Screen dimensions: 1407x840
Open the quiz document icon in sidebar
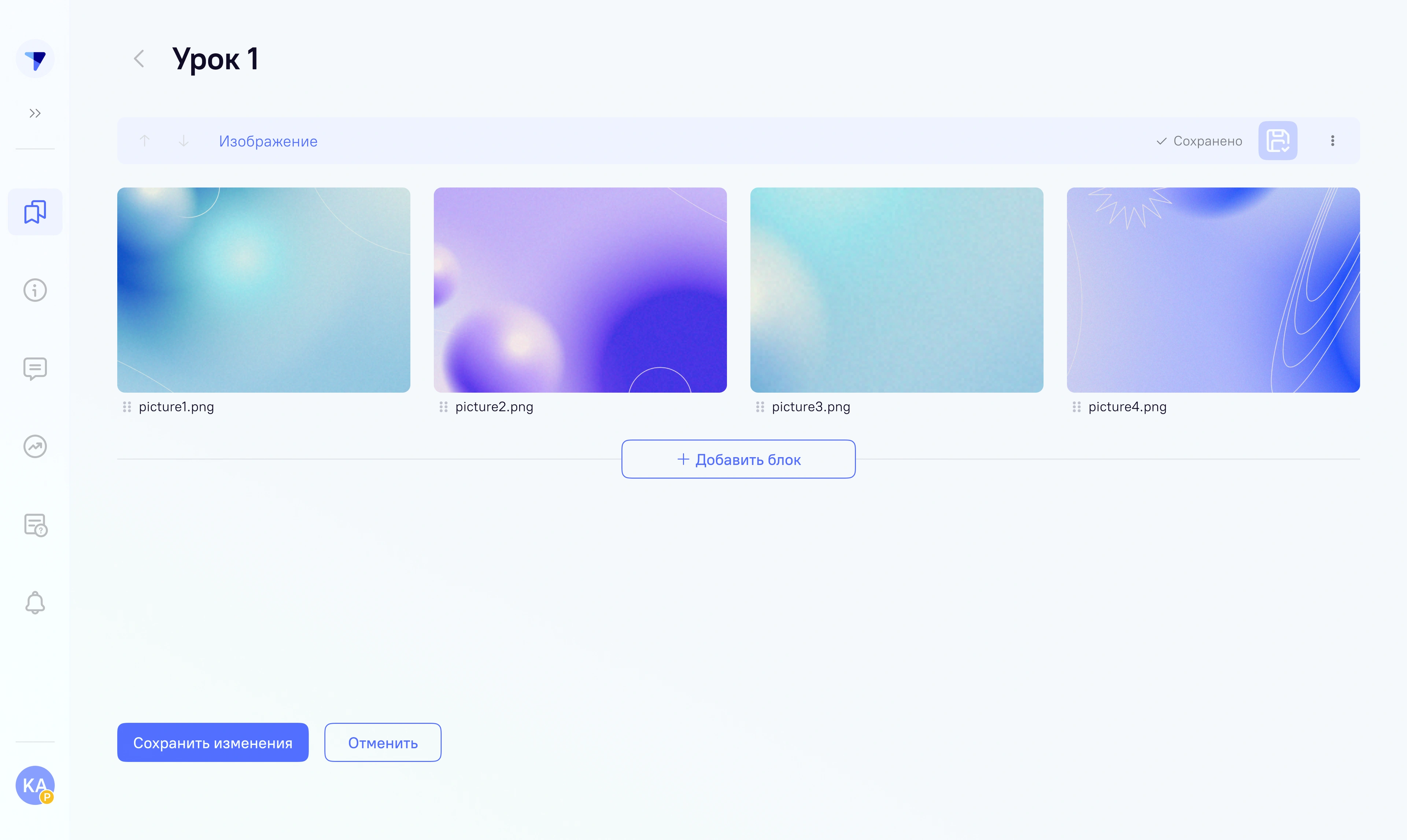pyautogui.click(x=34, y=525)
